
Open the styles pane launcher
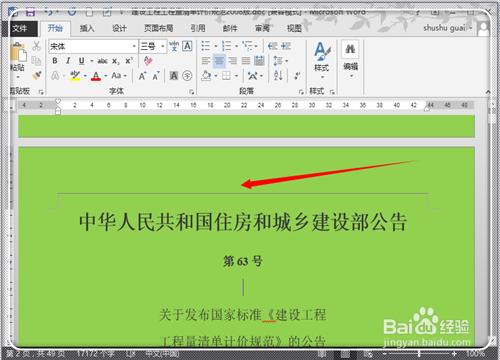[x=332, y=92]
